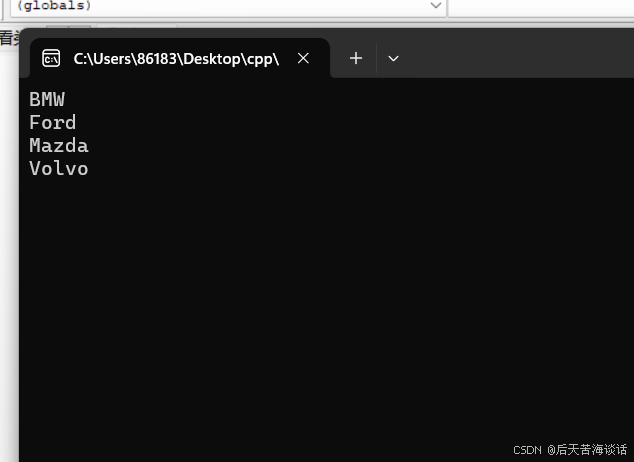Click the BMW output line
The height and width of the screenshot is (462, 634).
(47, 99)
